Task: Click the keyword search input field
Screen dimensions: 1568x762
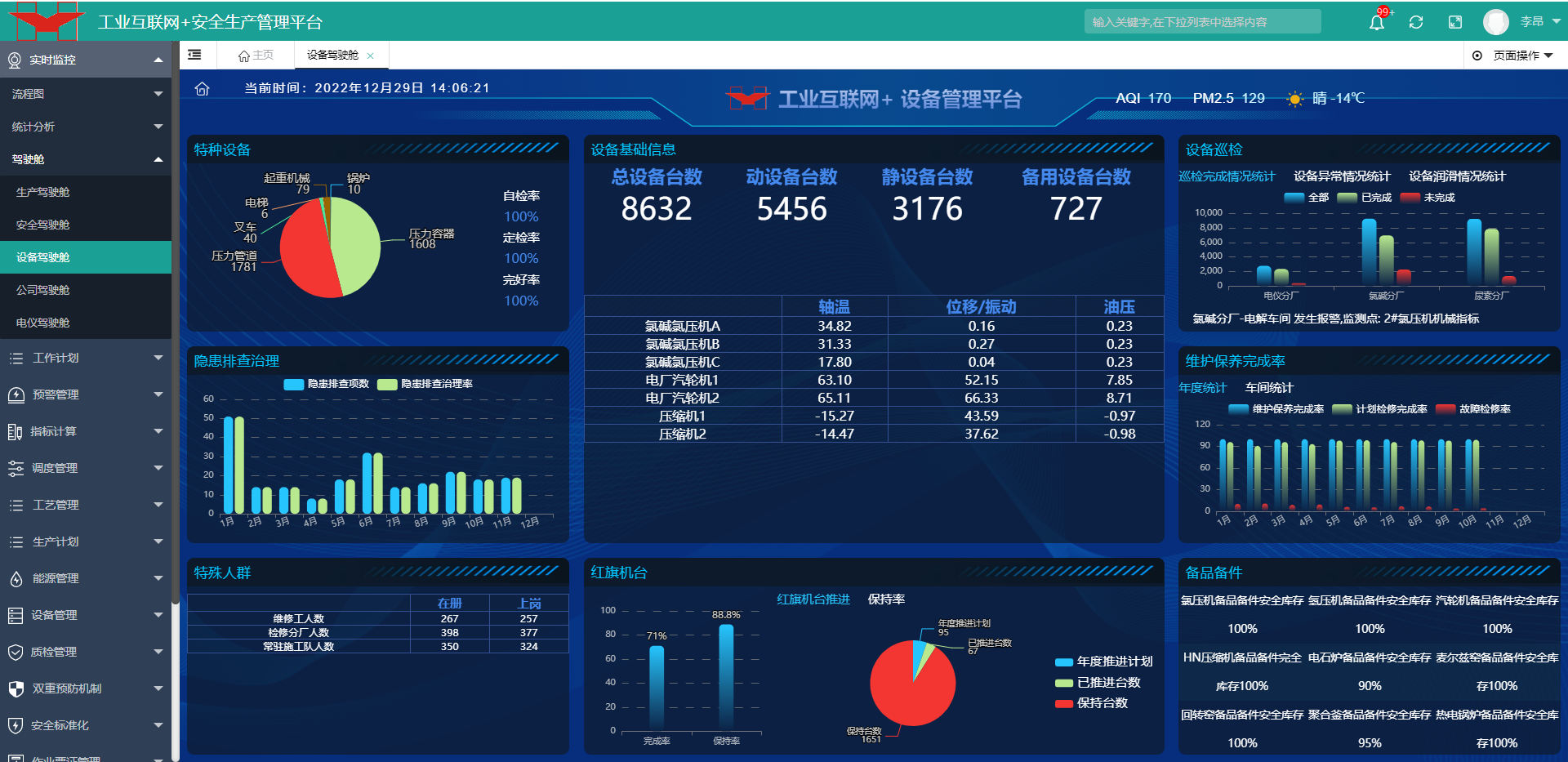Action: (x=1202, y=22)
